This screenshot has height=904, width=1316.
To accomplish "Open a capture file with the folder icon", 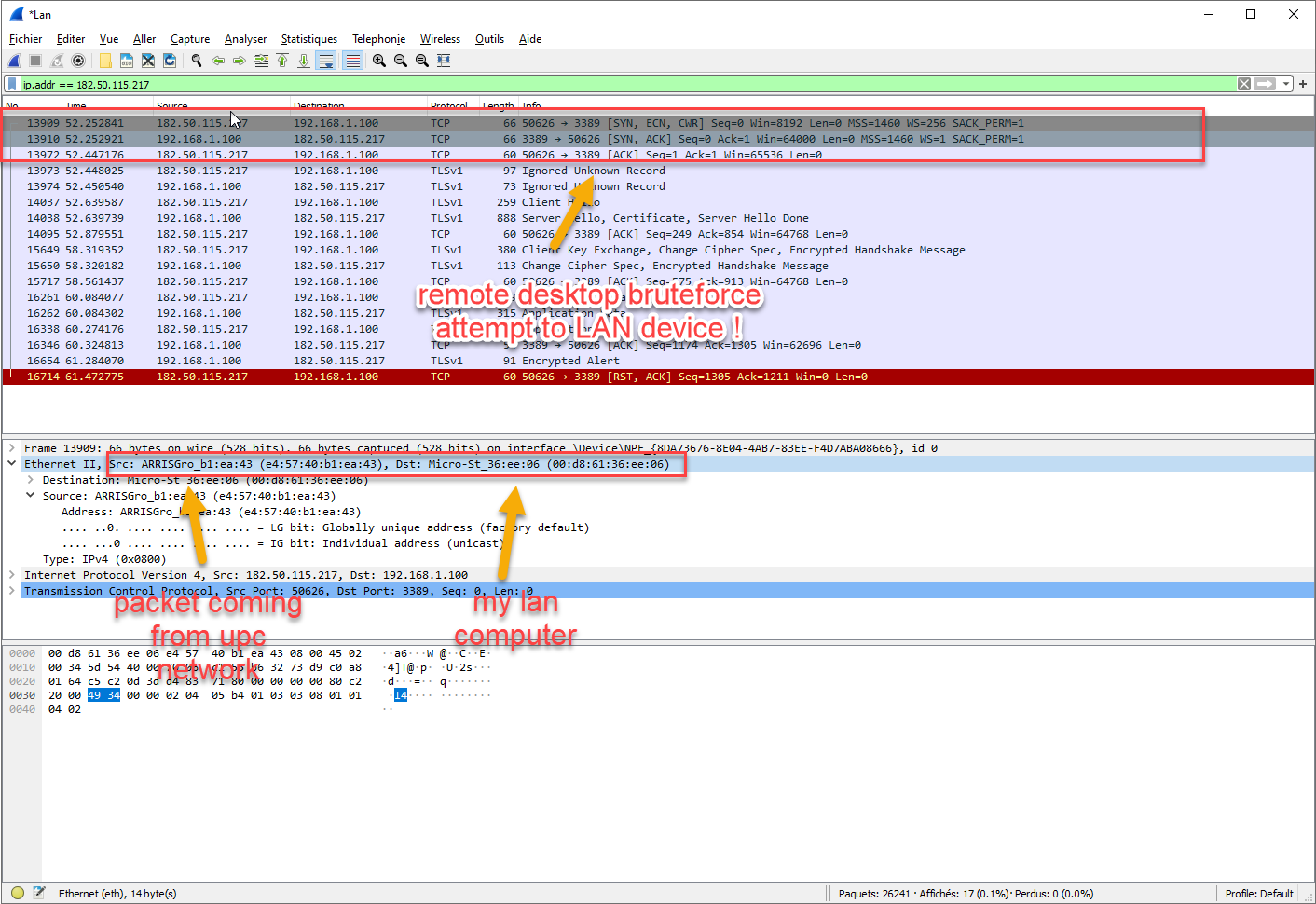I will point(107,60).
